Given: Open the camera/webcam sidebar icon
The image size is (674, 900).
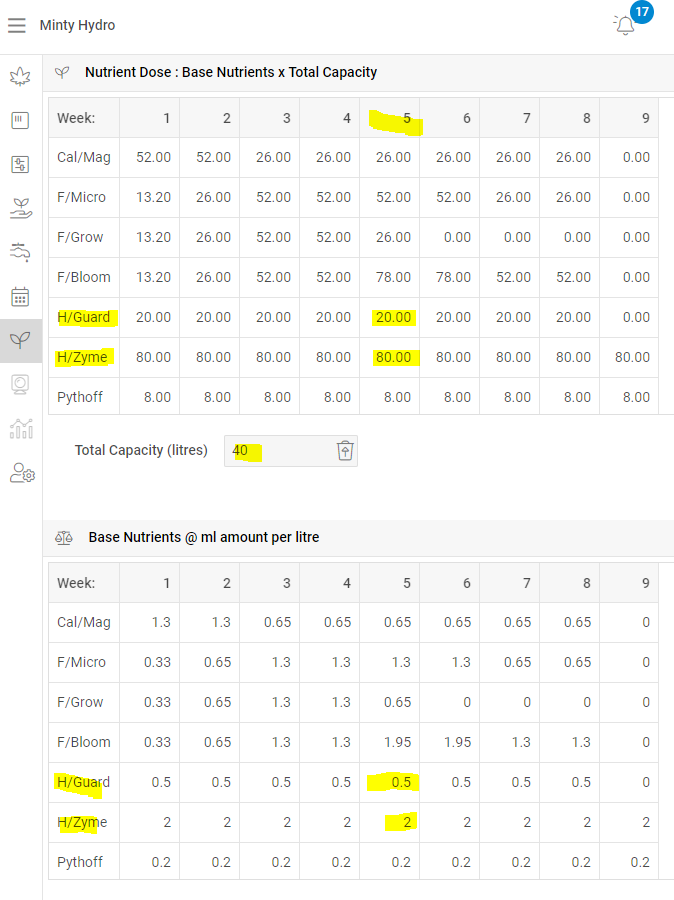Looking at the screenshot, I should [20, 384].
